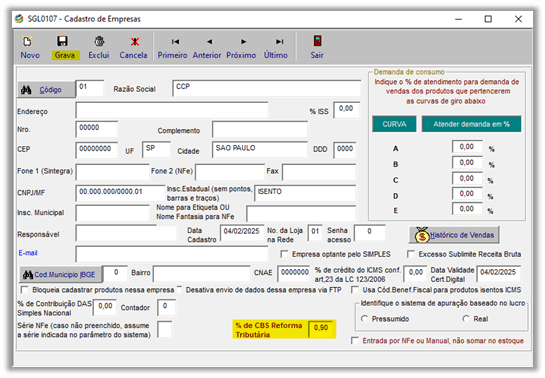Open Código search binoculars button

pyautogui.click(x=46, y=90)
